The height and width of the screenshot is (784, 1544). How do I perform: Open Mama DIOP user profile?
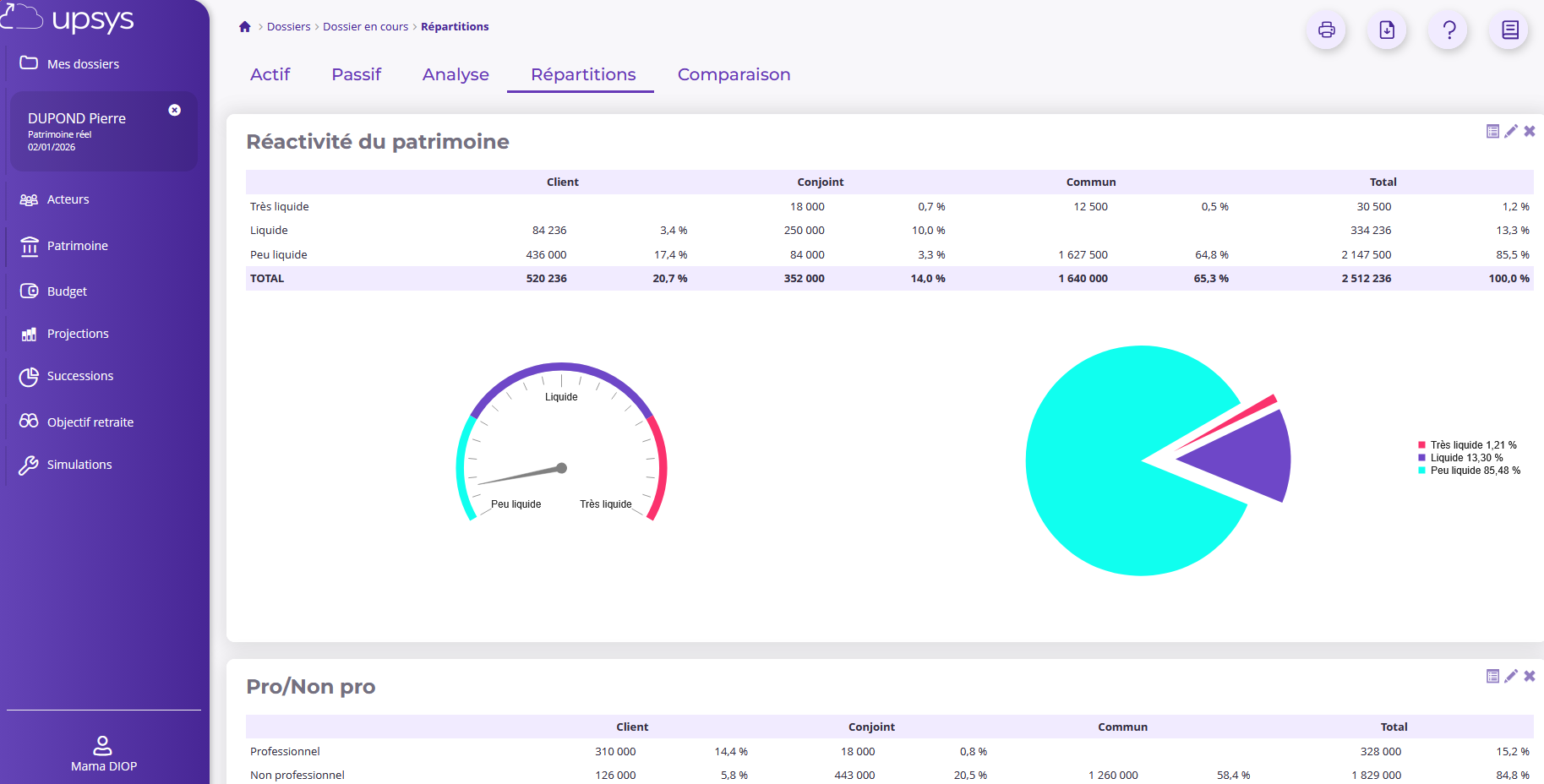(103, 754)
